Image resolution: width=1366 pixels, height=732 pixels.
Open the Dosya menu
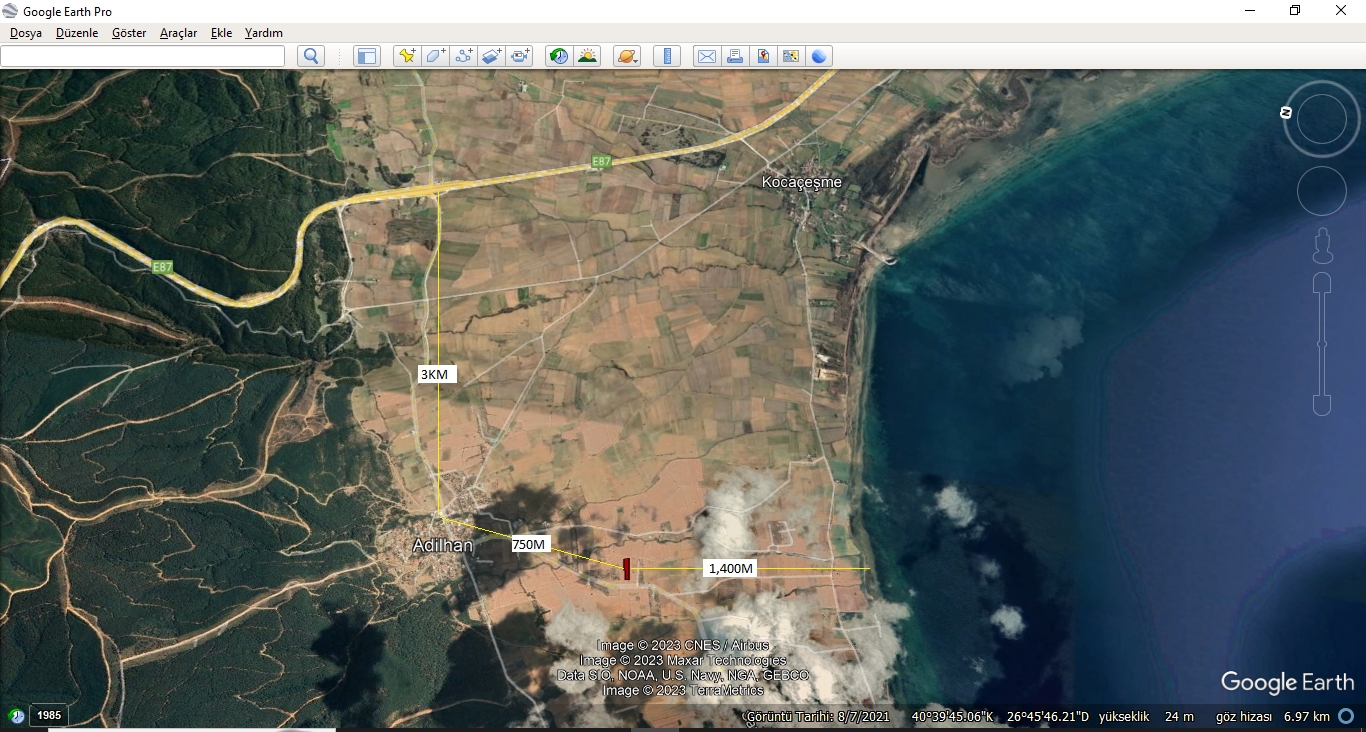point(26,33)
